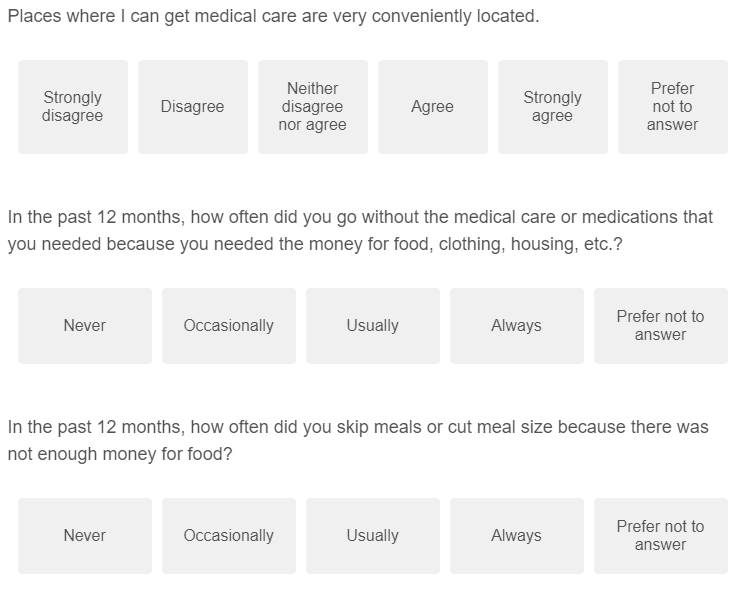
Task: Click the question about going without medications
Action: point(360,230)
